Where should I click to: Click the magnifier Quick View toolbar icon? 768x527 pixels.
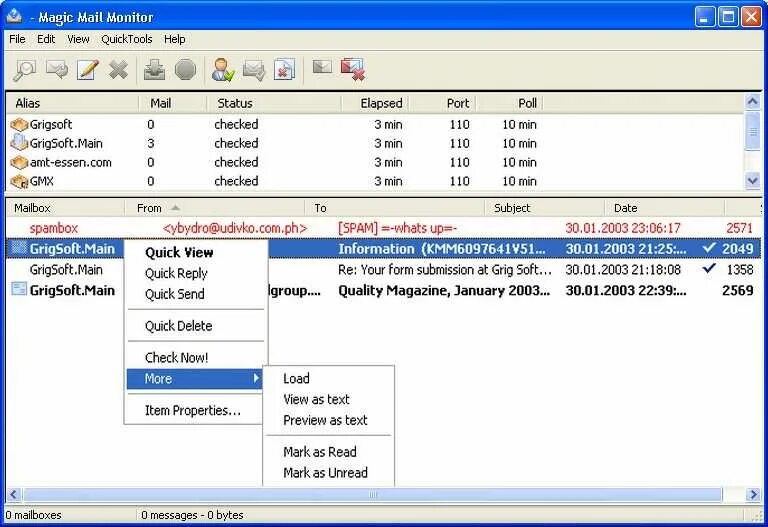click(24, 70)
